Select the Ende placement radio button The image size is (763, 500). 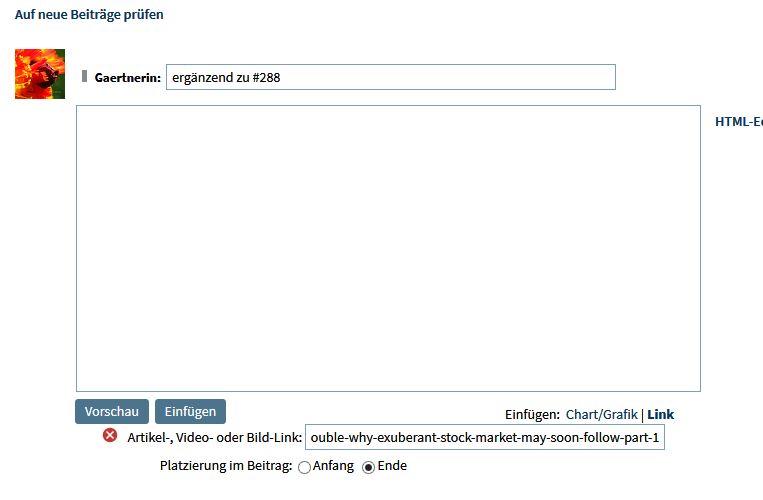pos(368,467)
